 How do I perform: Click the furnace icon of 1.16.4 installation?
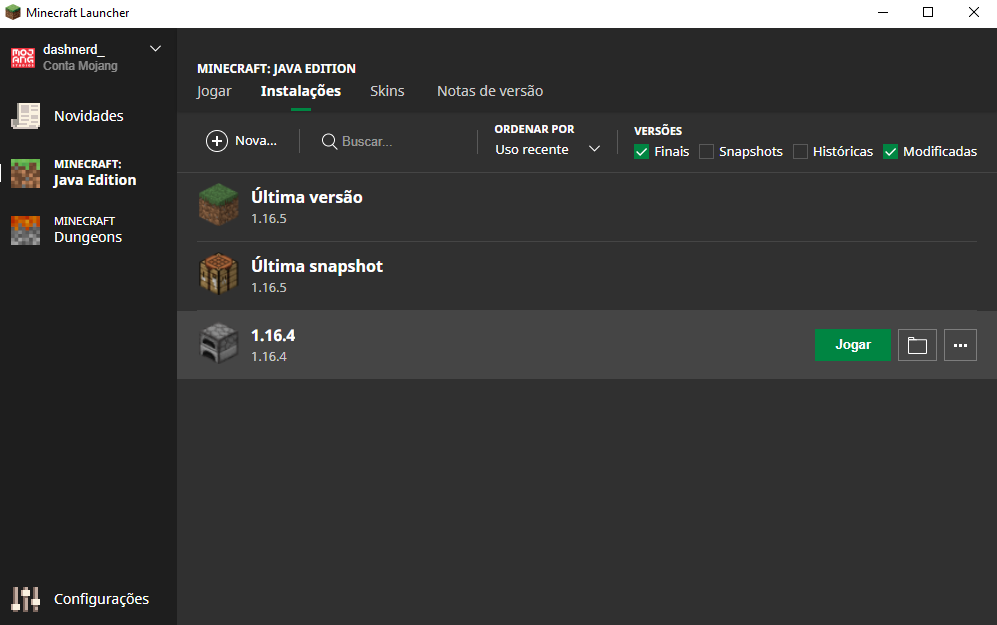[x=219, y=343]
